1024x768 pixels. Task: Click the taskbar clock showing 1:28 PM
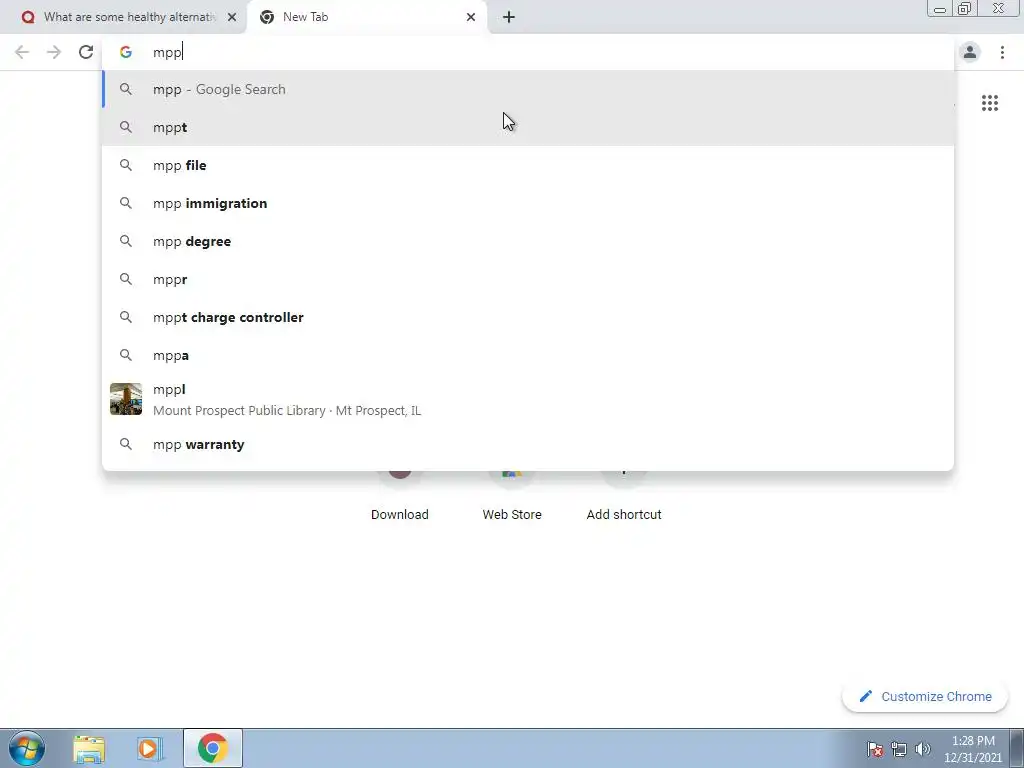pyautogui.click(x=973, y=749)
